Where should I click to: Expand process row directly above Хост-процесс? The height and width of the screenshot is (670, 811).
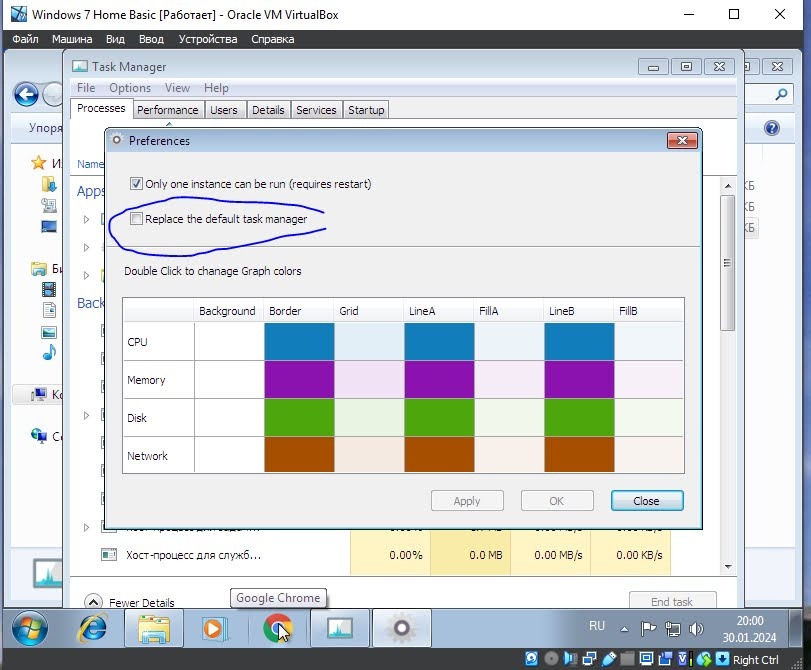point(86,527)
